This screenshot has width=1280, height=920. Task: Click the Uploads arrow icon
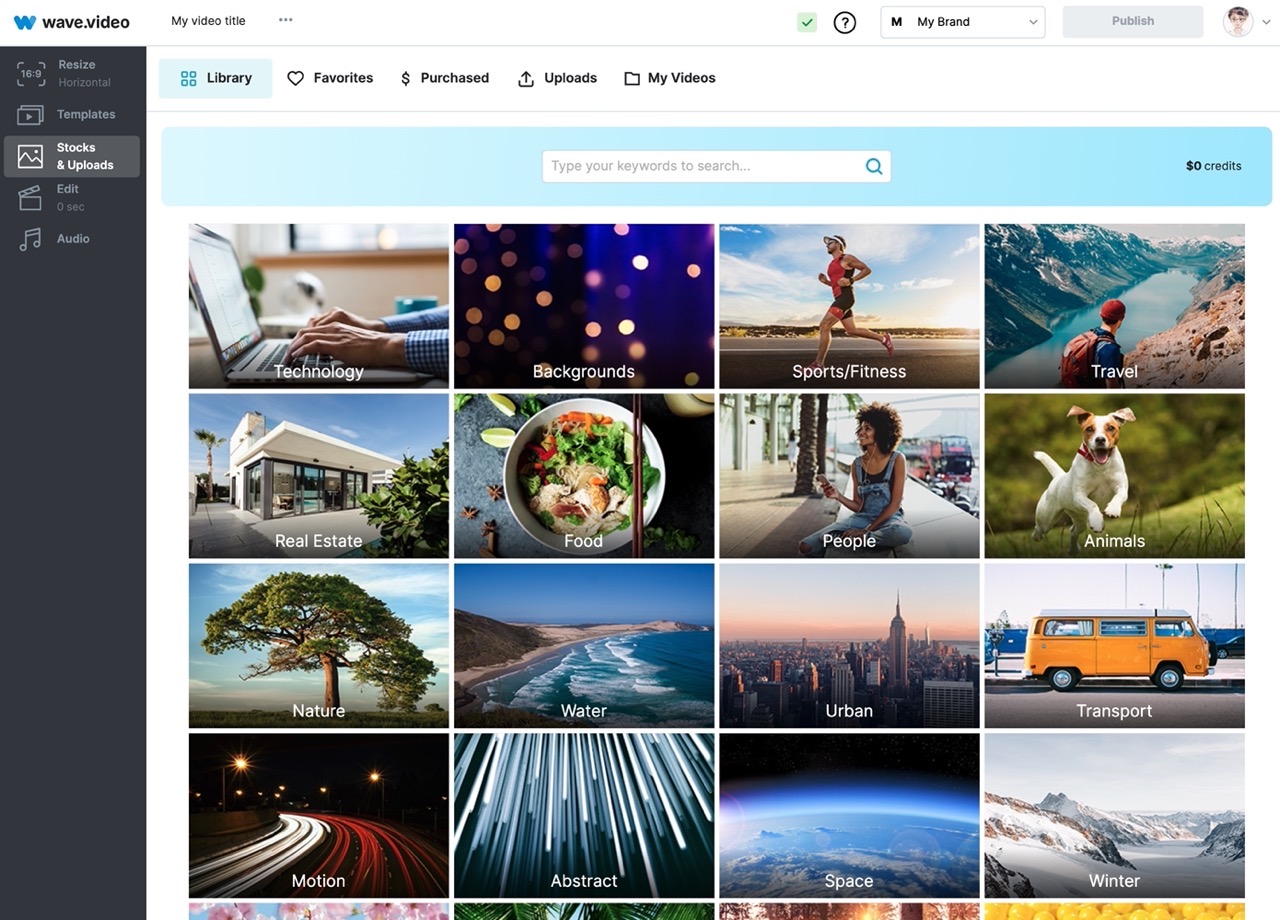click(526, 78)
